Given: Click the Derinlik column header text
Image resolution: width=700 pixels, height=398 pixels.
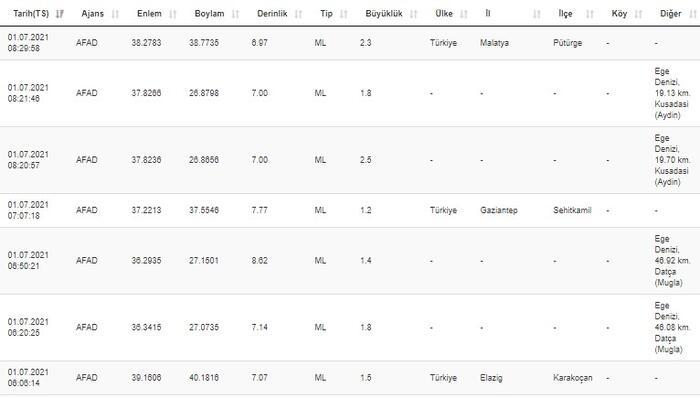Looking at the screenshot, I should tap(272, 14).
